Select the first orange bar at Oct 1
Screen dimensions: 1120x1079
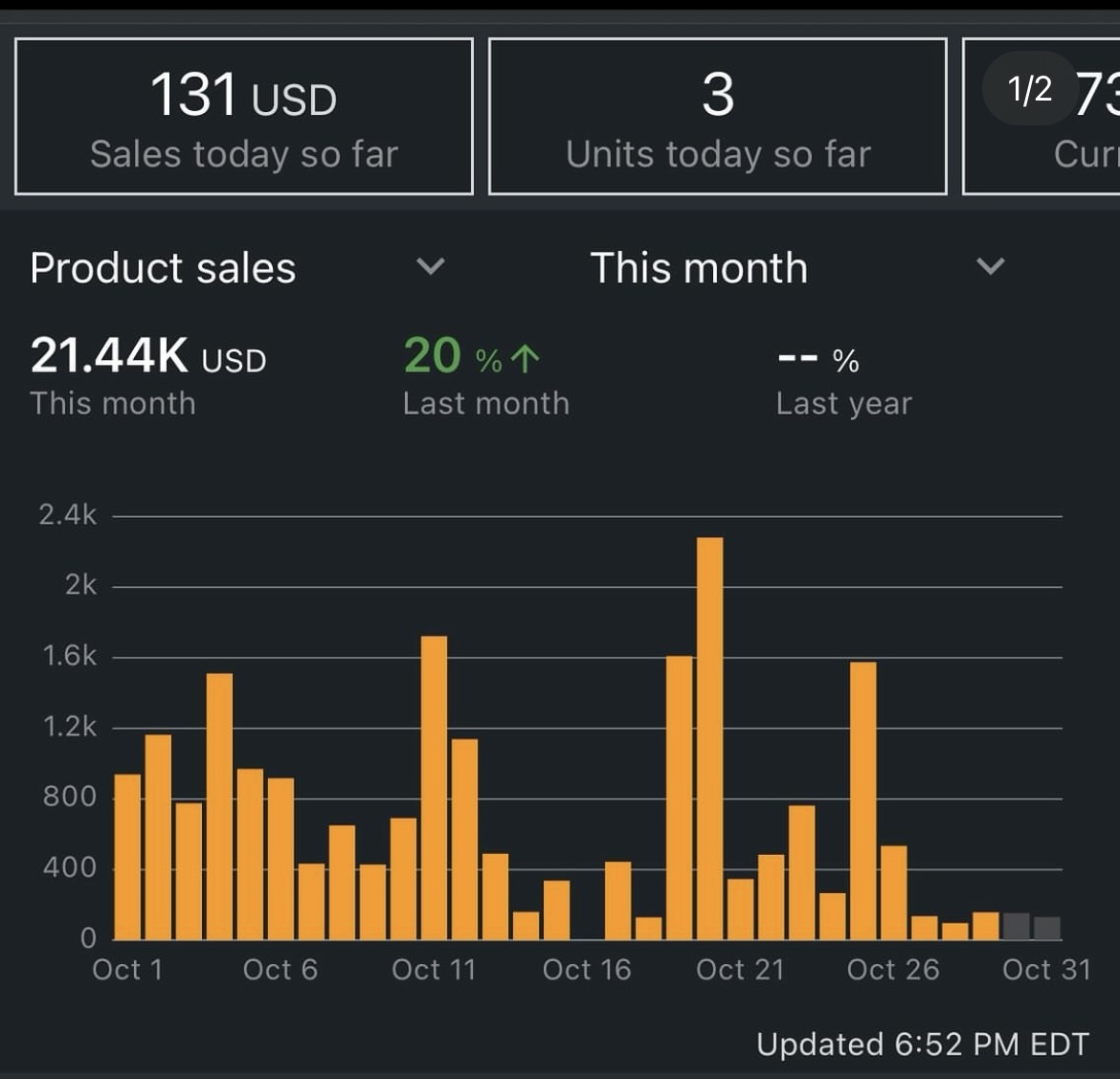tap(127, 857)
